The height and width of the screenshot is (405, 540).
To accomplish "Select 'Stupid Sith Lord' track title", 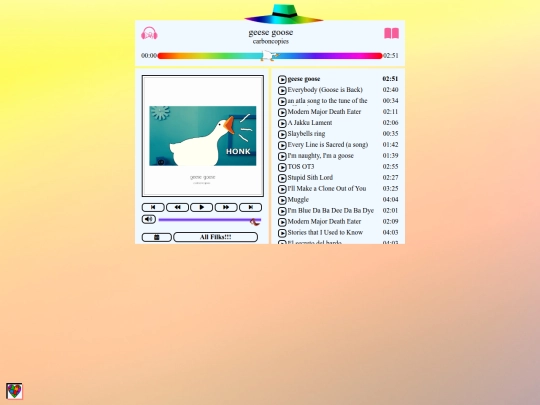I will 310,178.
